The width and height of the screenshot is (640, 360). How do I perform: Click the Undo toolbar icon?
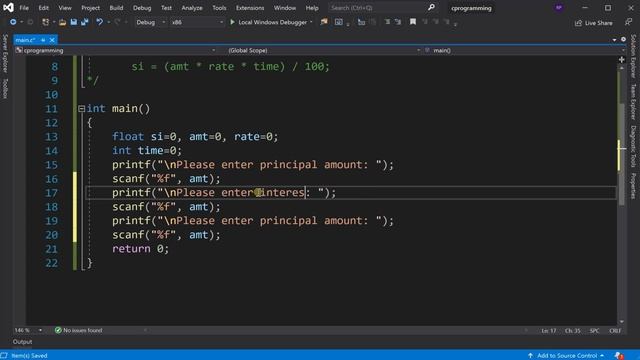pos(99,22)
